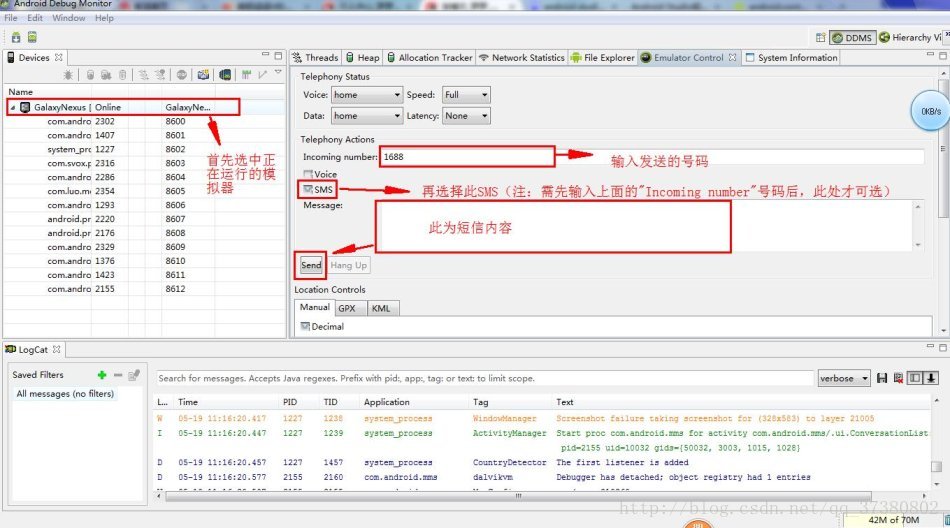Click the dump view hierarchy icon
The height and width of the screenshot is (528, 950).
pos(226,75)
